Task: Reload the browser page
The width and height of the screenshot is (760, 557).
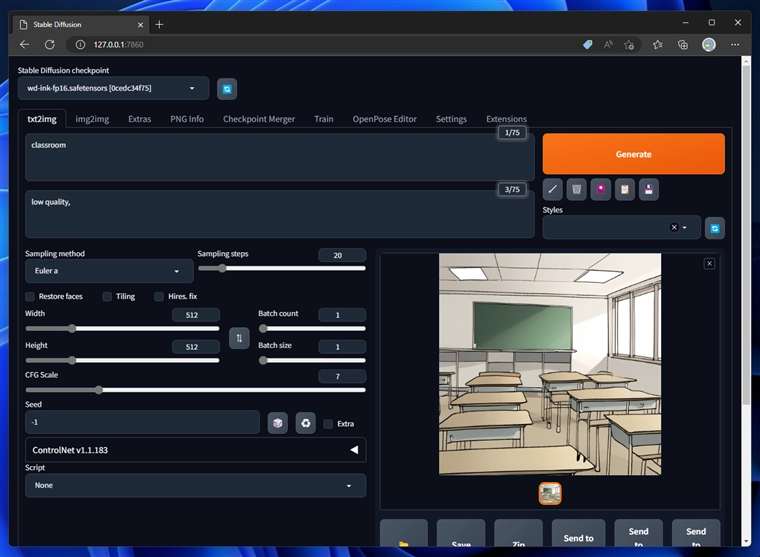Action: [x=49, y=45]
